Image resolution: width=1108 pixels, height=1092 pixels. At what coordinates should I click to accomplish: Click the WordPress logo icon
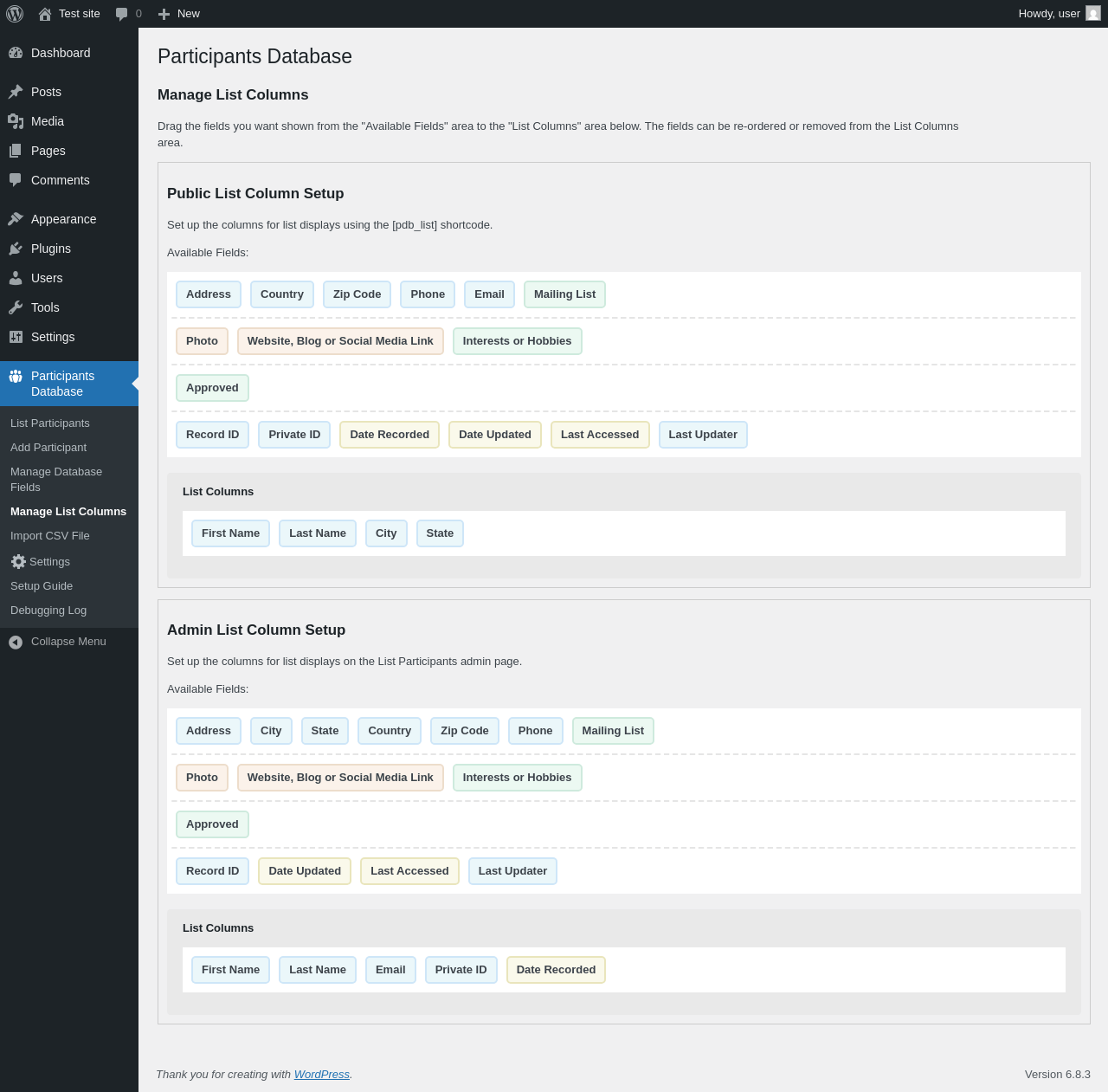[x=15, y=14]
